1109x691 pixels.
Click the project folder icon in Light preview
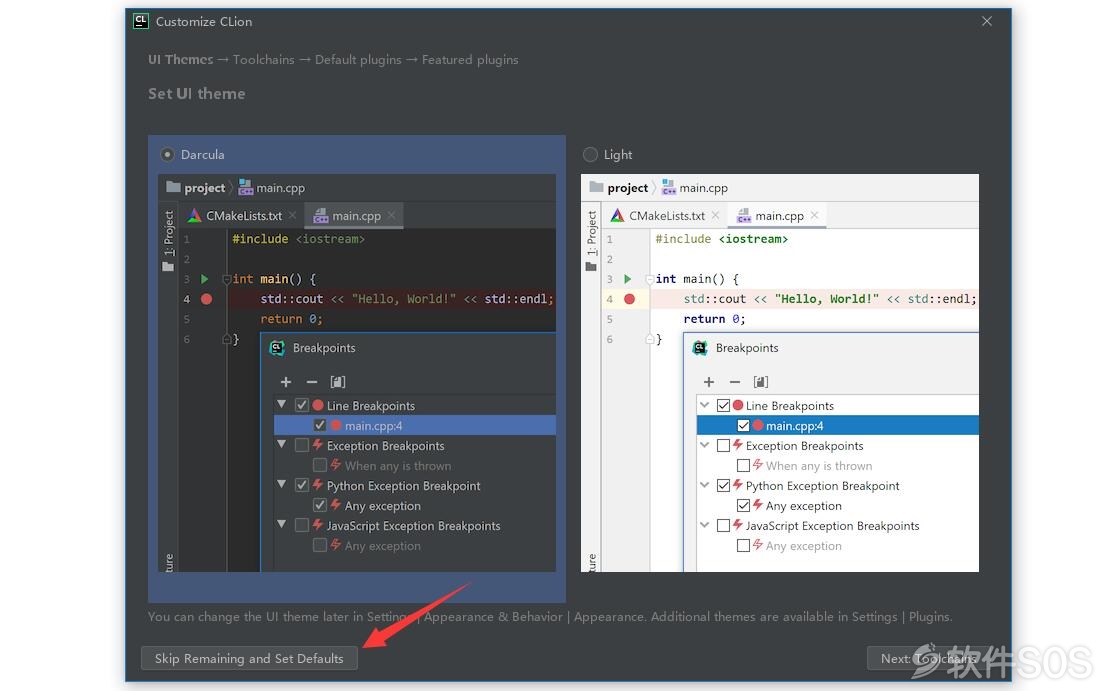point(596,187)
